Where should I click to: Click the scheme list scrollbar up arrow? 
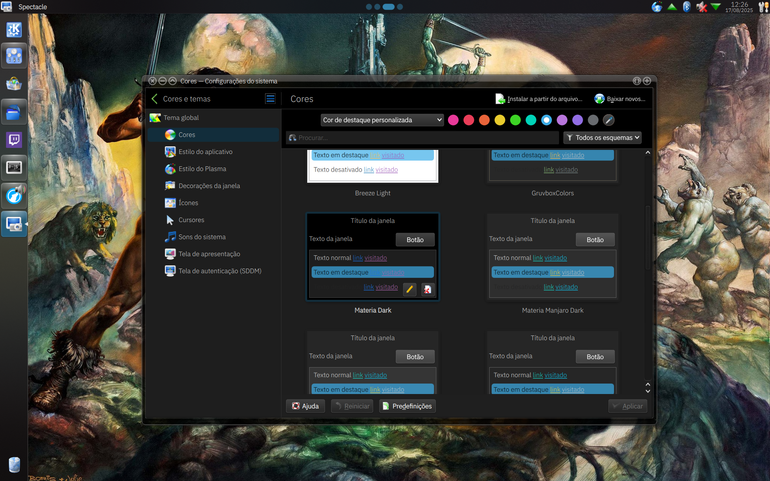648,153
